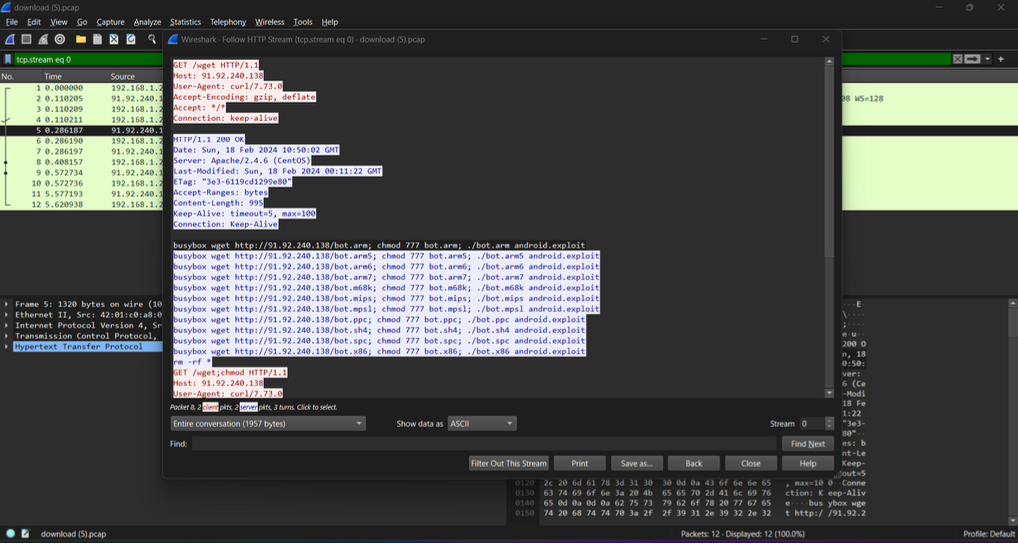1018x544 pixels.
Task: Open the Help menu
Action: tap(330, 22)
